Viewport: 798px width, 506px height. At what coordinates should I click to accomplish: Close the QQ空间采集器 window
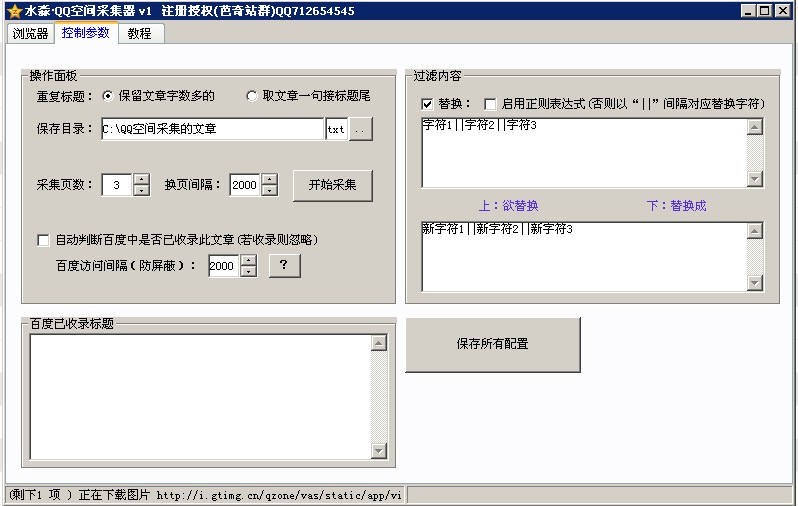(x=783, y=11)
